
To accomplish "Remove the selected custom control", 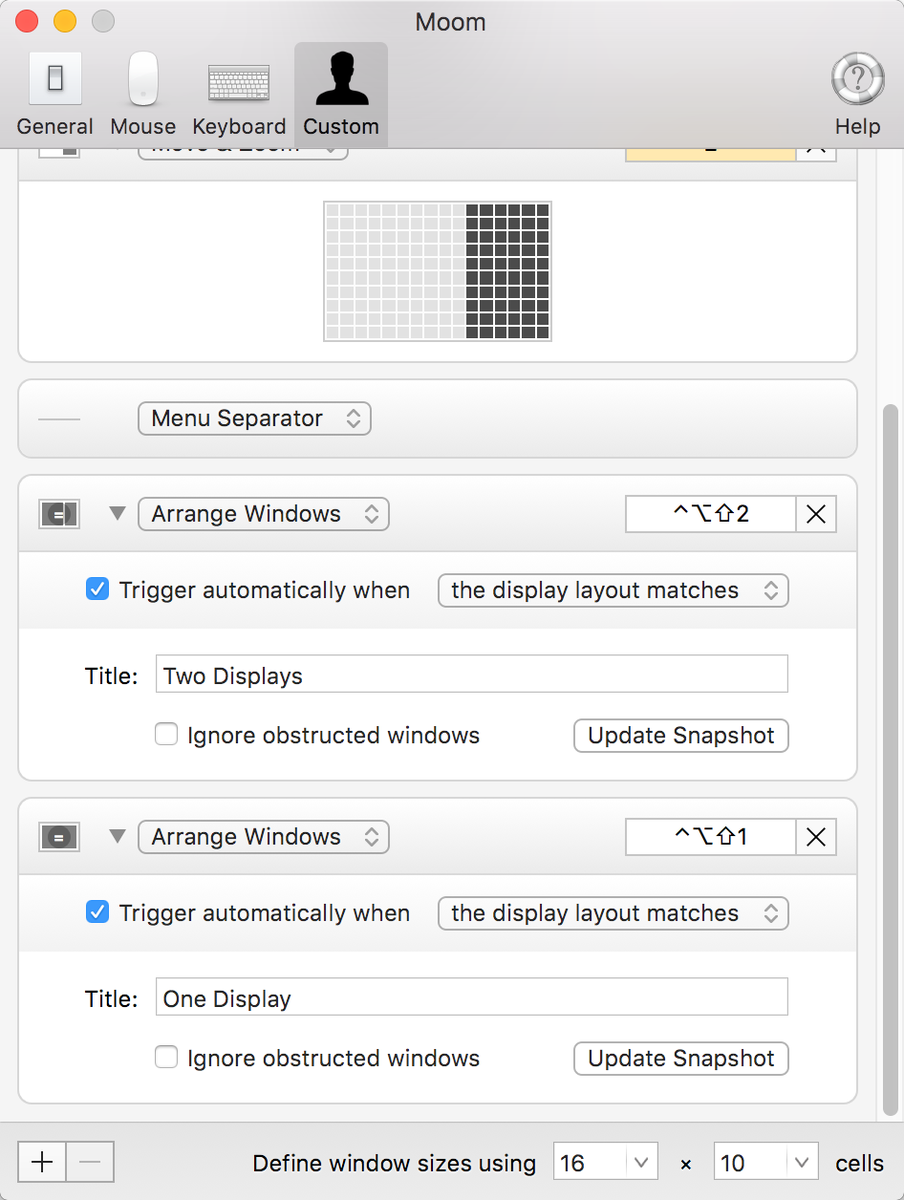I will pyautogui.click(x=90, y=1162).
